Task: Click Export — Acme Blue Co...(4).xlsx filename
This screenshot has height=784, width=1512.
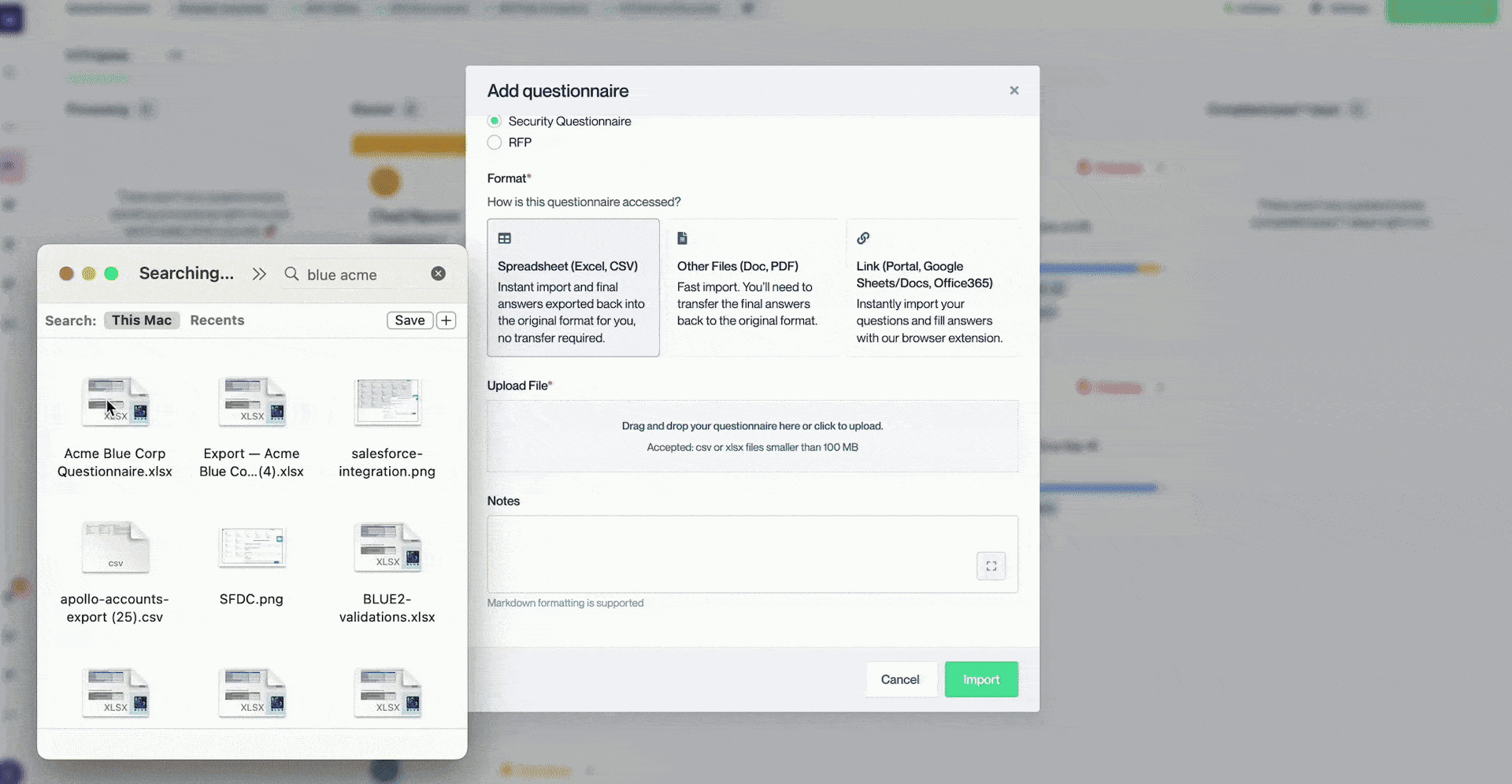Action: coord(251,463)
